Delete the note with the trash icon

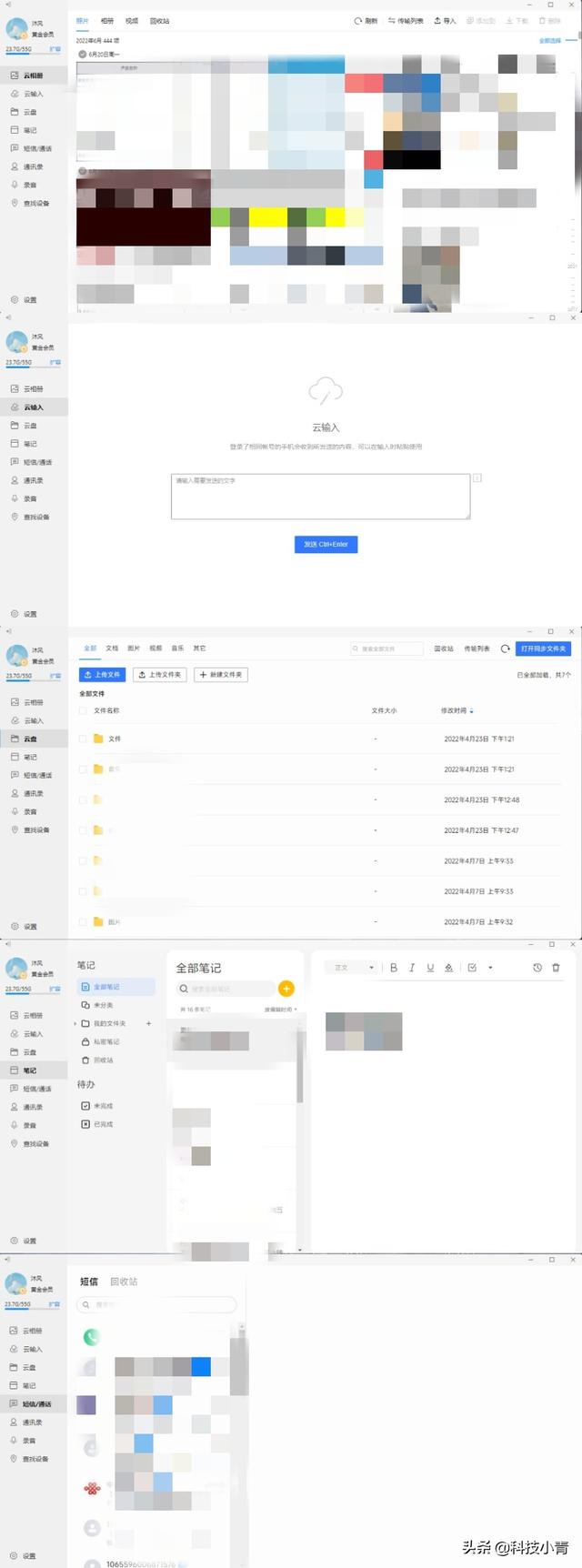tap(557, 968)
